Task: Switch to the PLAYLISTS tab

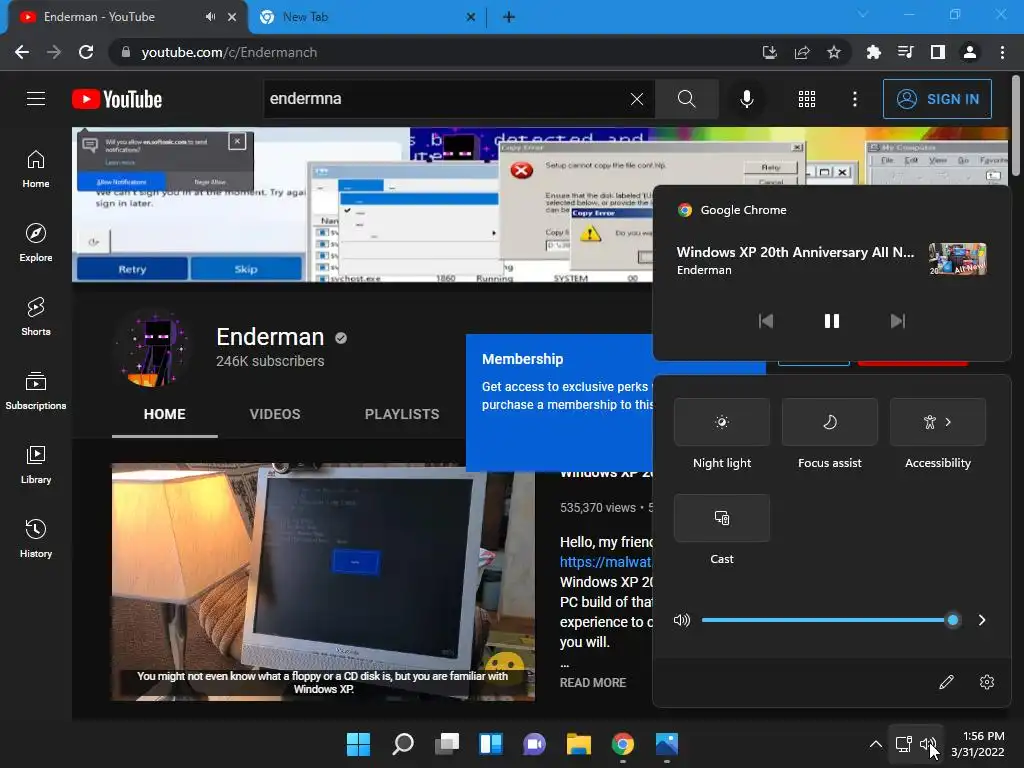Action: pyautogui.click(x=402, y=414)
